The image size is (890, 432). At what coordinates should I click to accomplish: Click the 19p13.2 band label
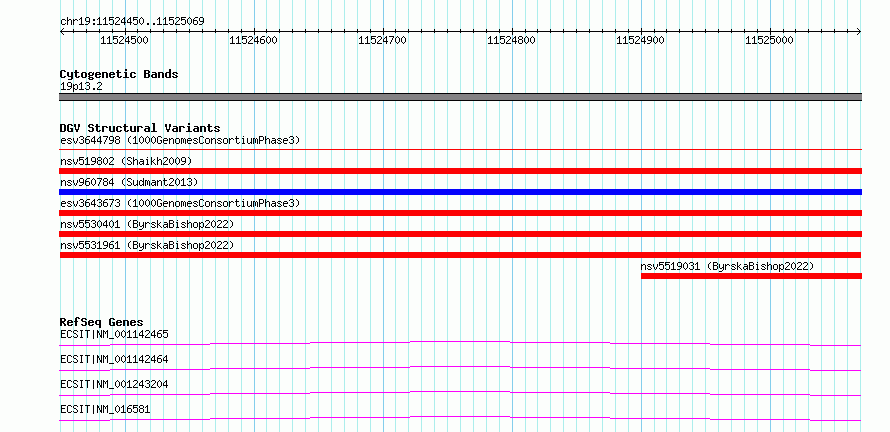pyautogui.click(x=81, y=87)
